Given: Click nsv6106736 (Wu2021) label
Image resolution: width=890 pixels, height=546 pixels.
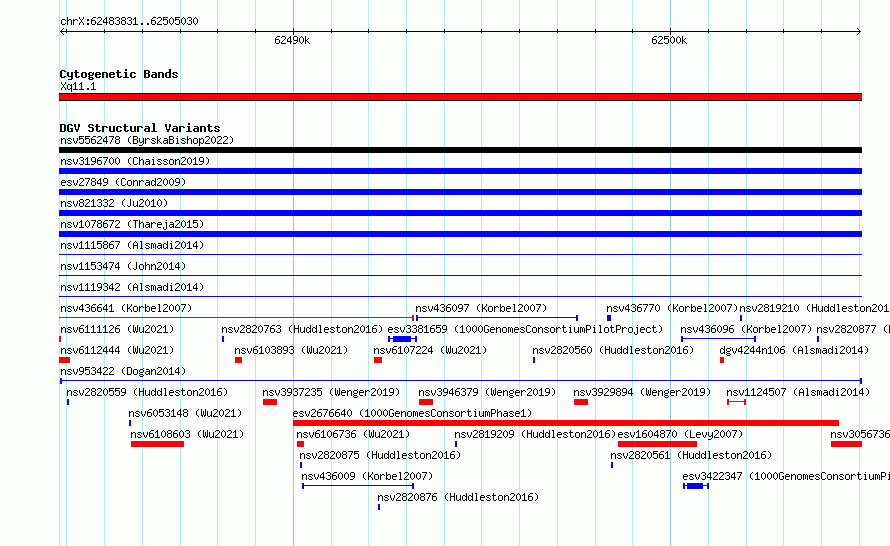Looking at the screenshot, I should click(x=353, y=434).
